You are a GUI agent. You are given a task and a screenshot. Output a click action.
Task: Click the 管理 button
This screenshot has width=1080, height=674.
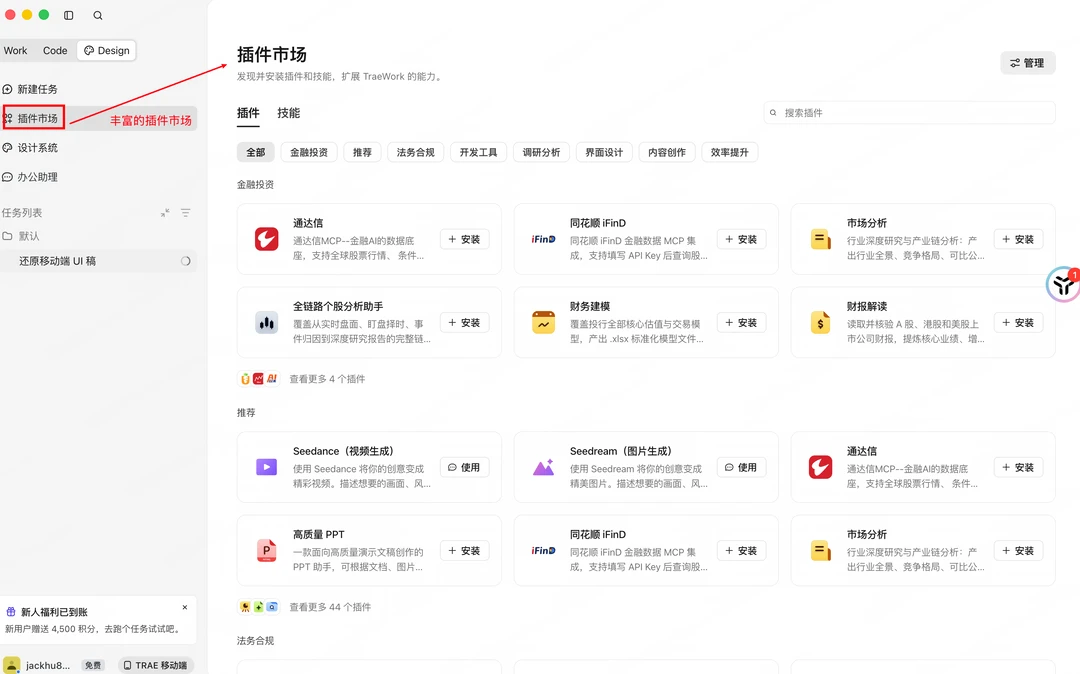pos(1028,63)
